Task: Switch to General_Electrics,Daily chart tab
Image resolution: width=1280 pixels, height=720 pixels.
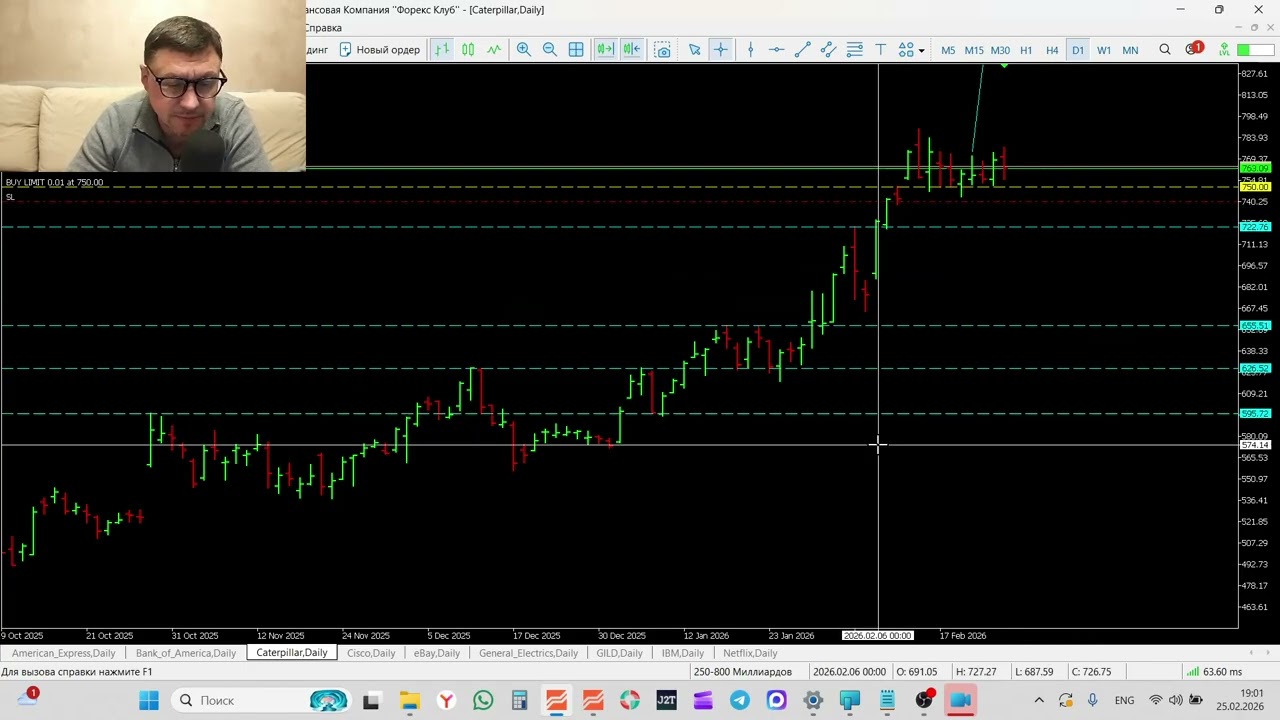Action: [x=528, y=653]
